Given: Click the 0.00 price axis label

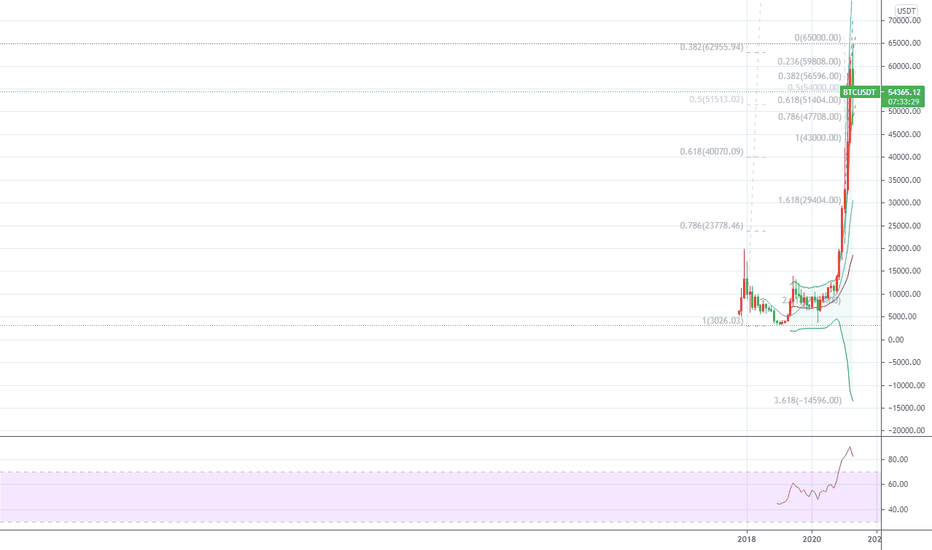Looking at the screenshot, I should pyautogui.click(x=896, y=340).
